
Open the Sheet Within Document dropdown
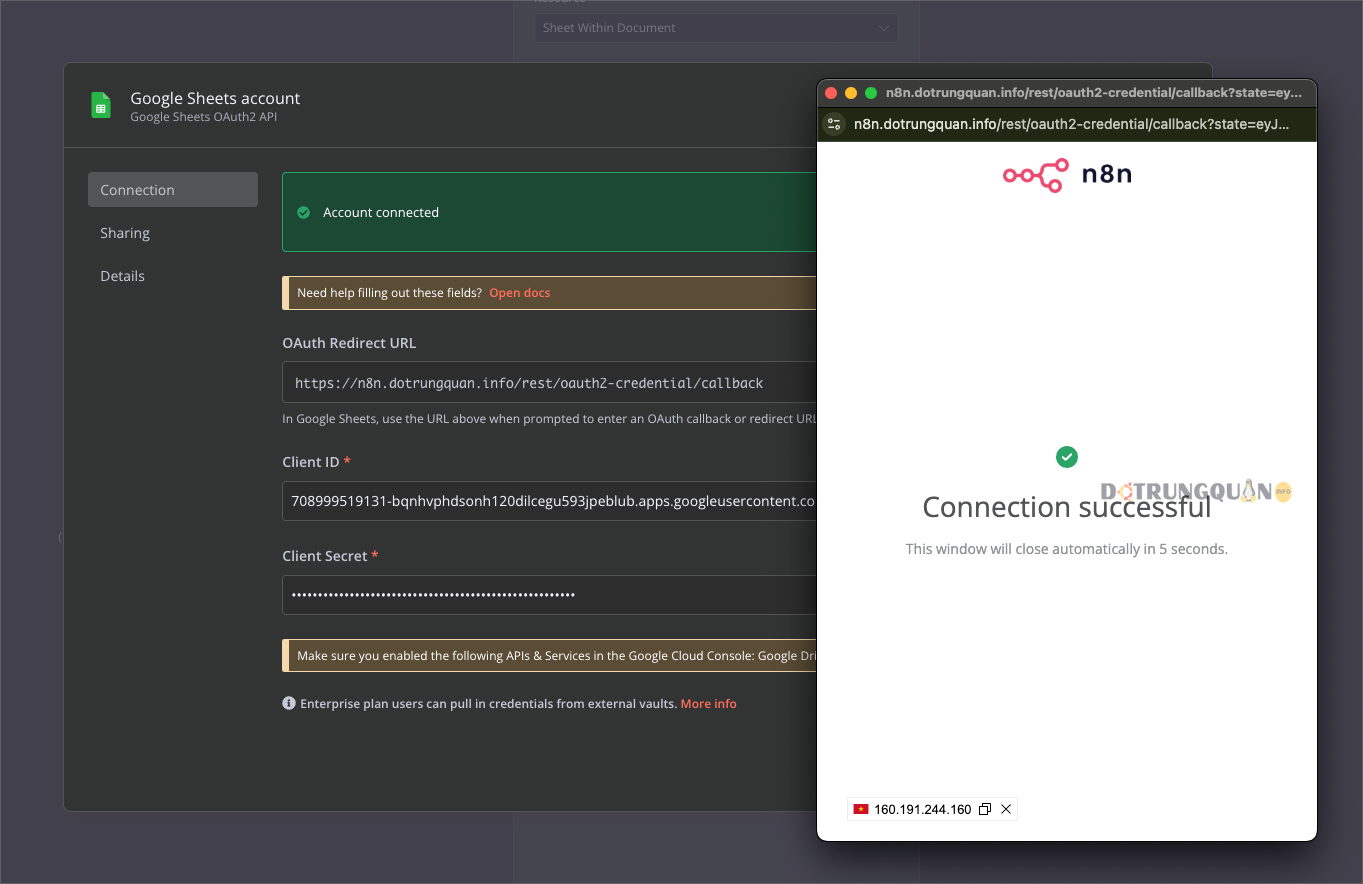[x=715, y=28]
